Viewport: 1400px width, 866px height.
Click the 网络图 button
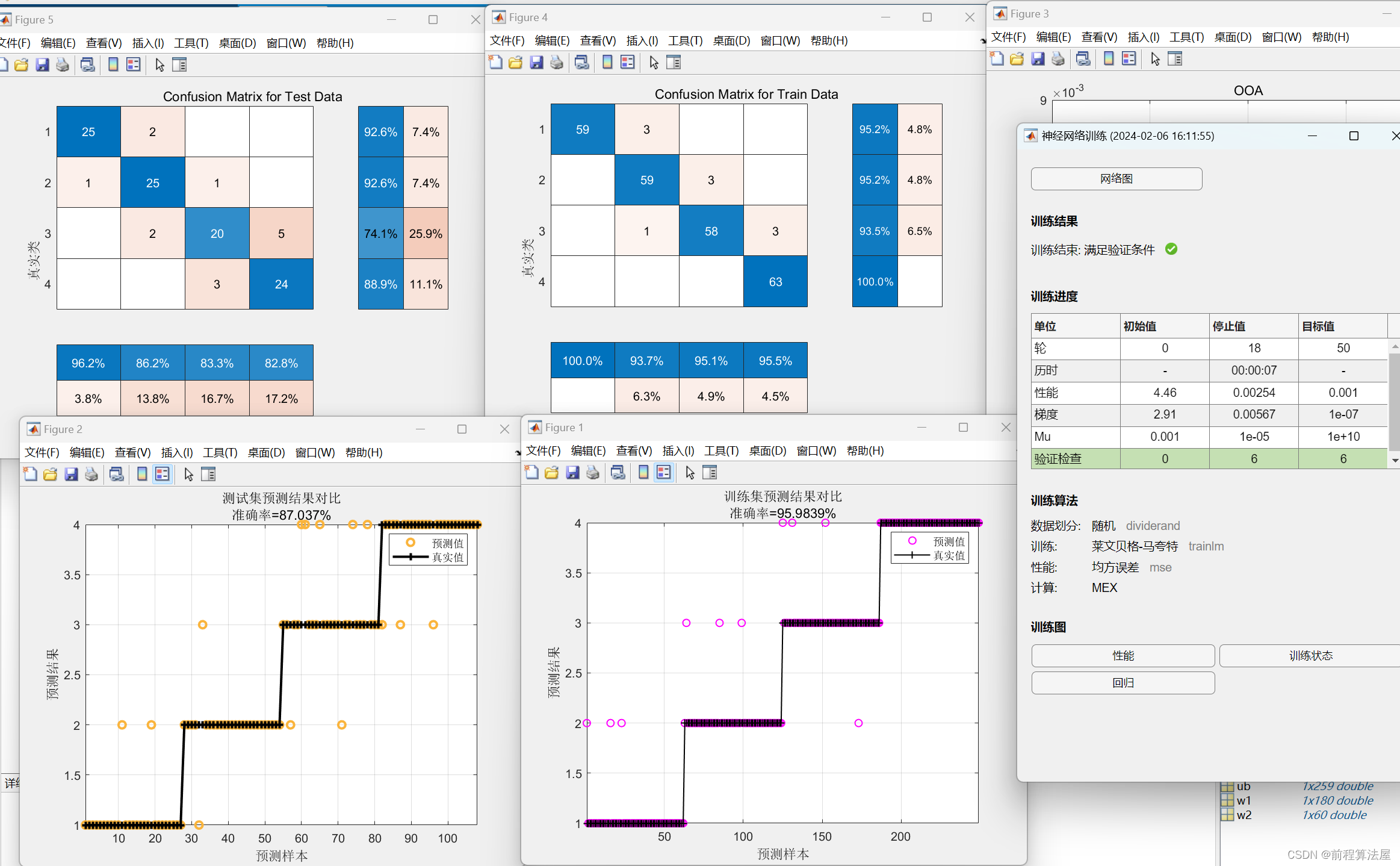(x=1116, y=179)
